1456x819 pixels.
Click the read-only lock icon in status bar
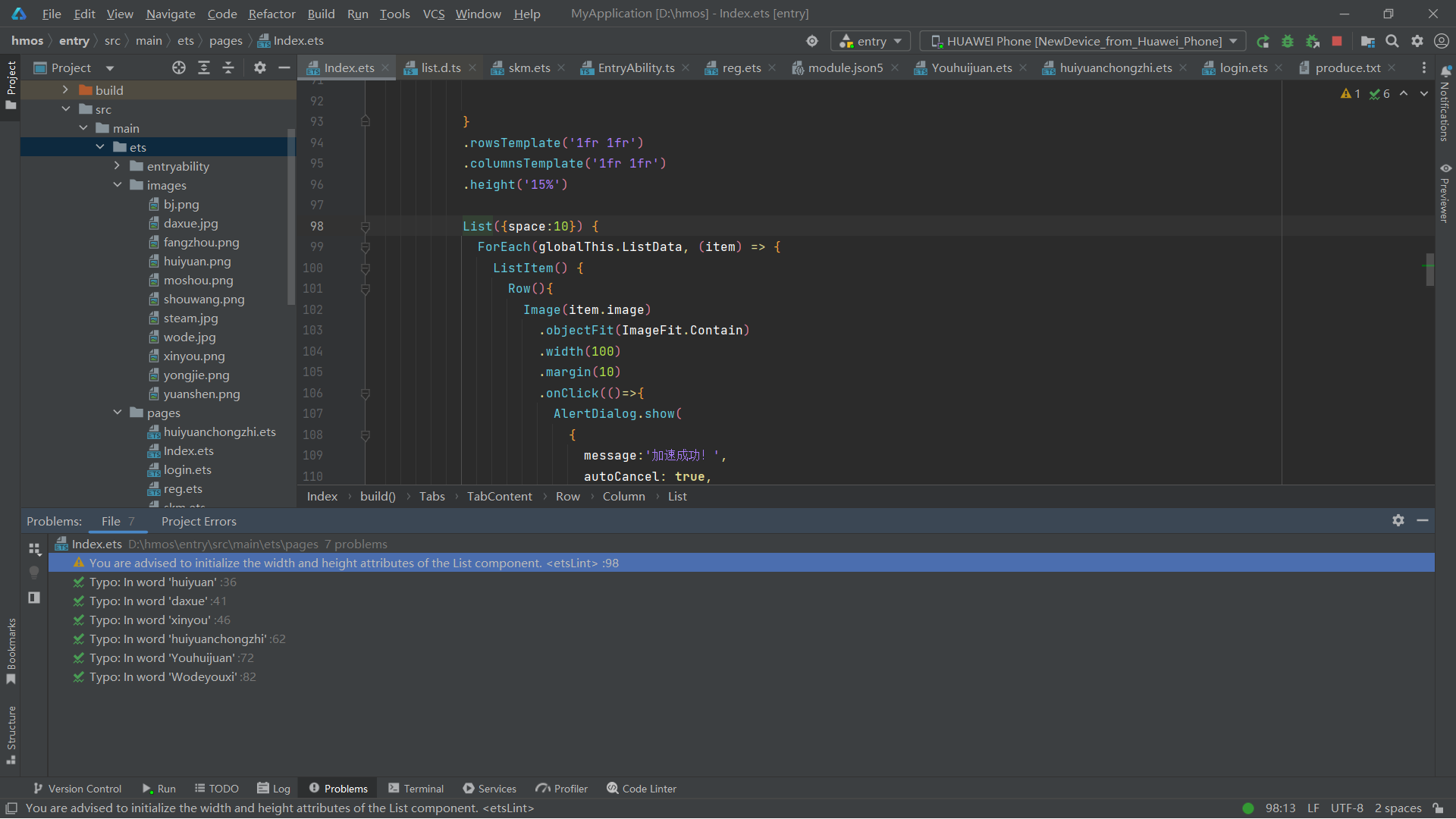tap(1439, 808)
